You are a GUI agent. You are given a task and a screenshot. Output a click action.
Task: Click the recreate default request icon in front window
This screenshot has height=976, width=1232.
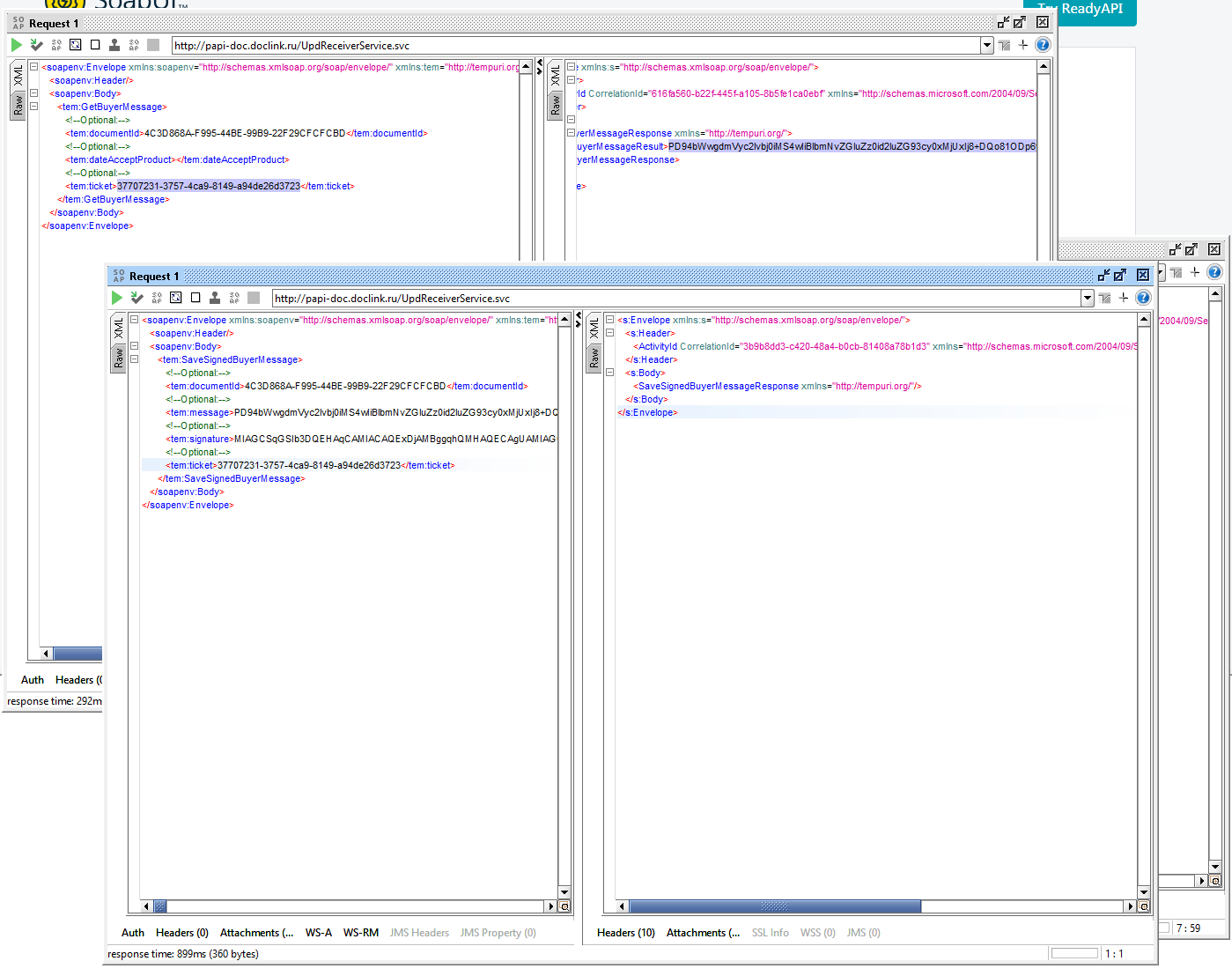pyautogui.click(x=176, y=298)
